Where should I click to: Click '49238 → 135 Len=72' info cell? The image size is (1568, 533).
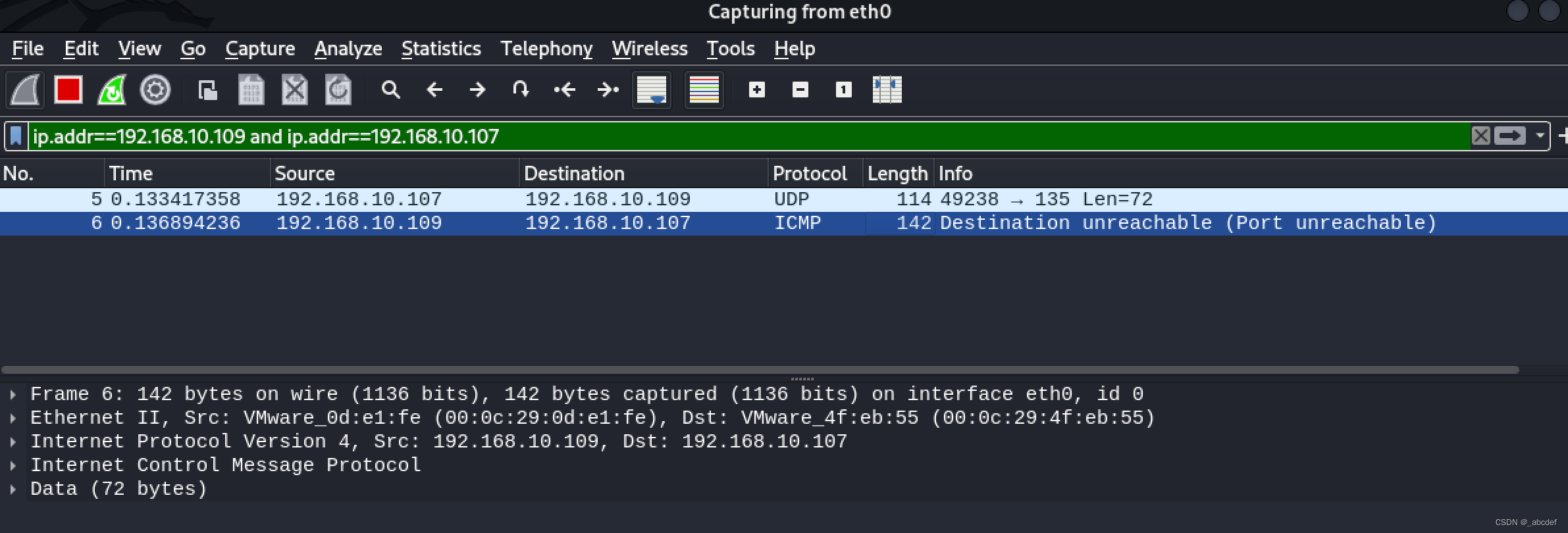point(1046,199)
